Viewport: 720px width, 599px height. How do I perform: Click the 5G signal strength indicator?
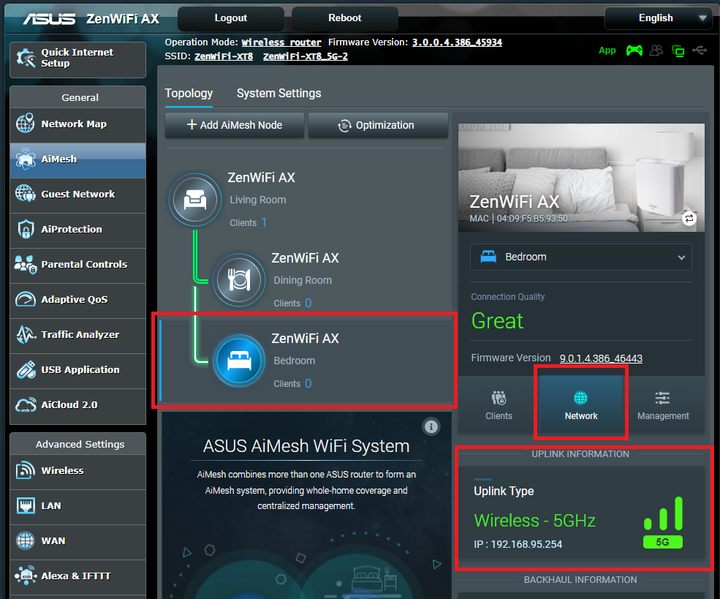point(663,523)
